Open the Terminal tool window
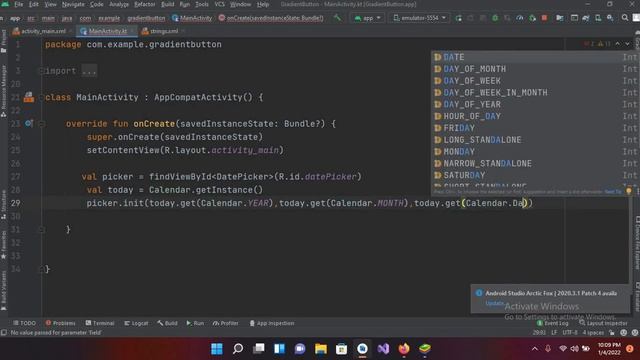This screenshot has height=360, width=640. tap(100, 323)
